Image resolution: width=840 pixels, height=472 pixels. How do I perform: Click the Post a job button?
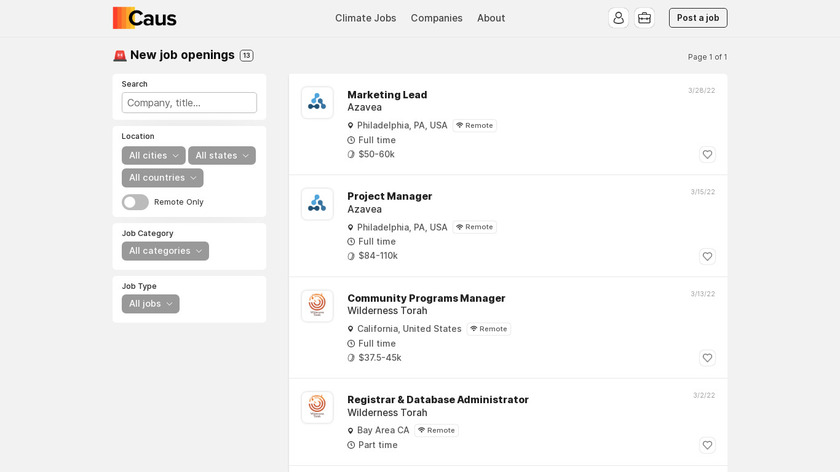coord(697,18)
